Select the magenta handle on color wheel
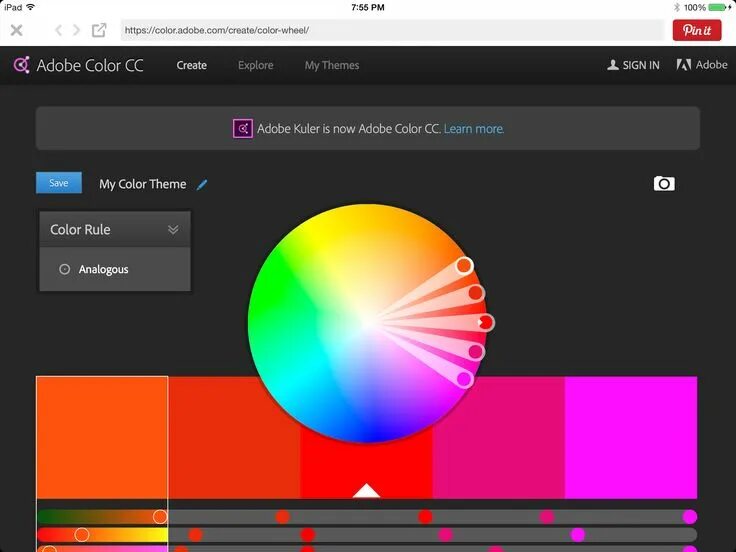This screenshot has width=736, height=552. [x=464, y=379]
